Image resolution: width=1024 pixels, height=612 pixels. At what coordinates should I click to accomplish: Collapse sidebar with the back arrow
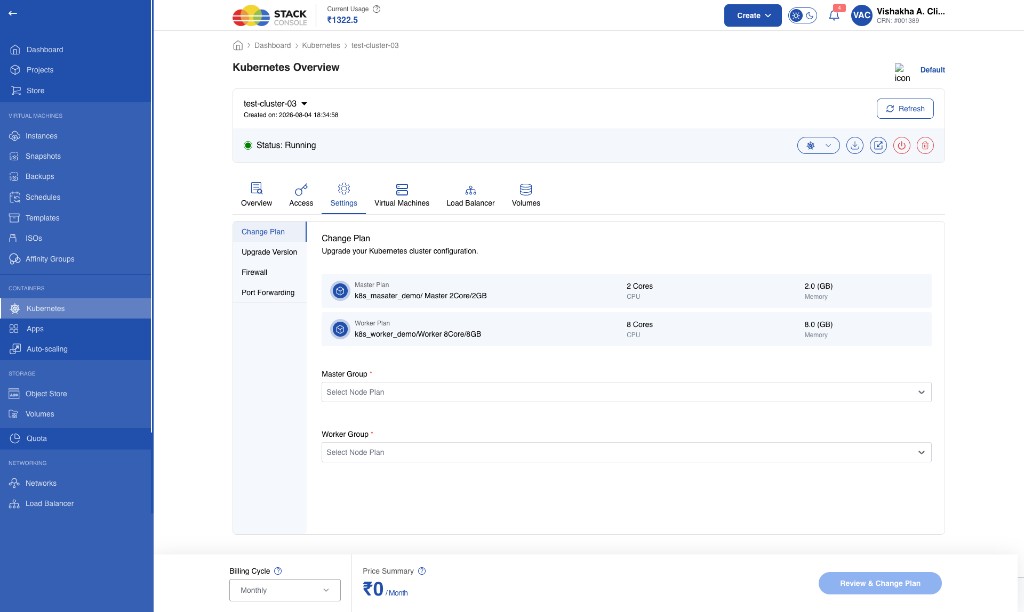12,13
